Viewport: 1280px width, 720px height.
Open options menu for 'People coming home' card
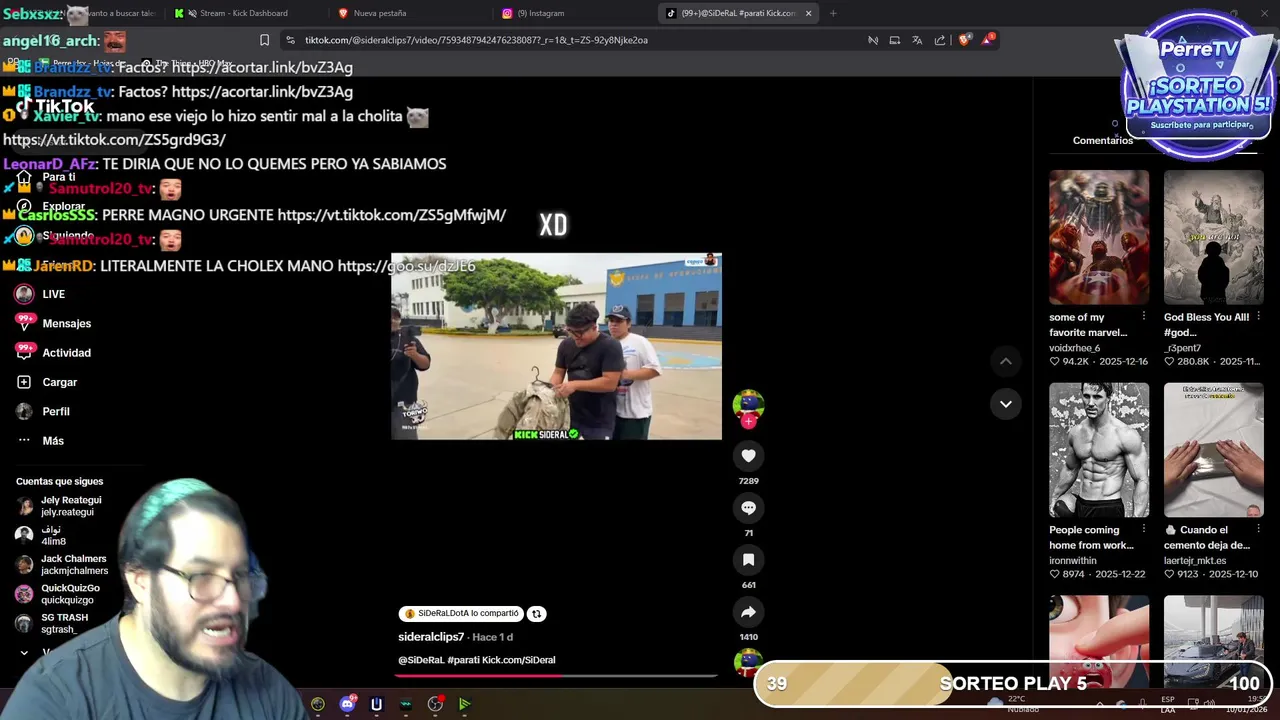pos(1144,530)
